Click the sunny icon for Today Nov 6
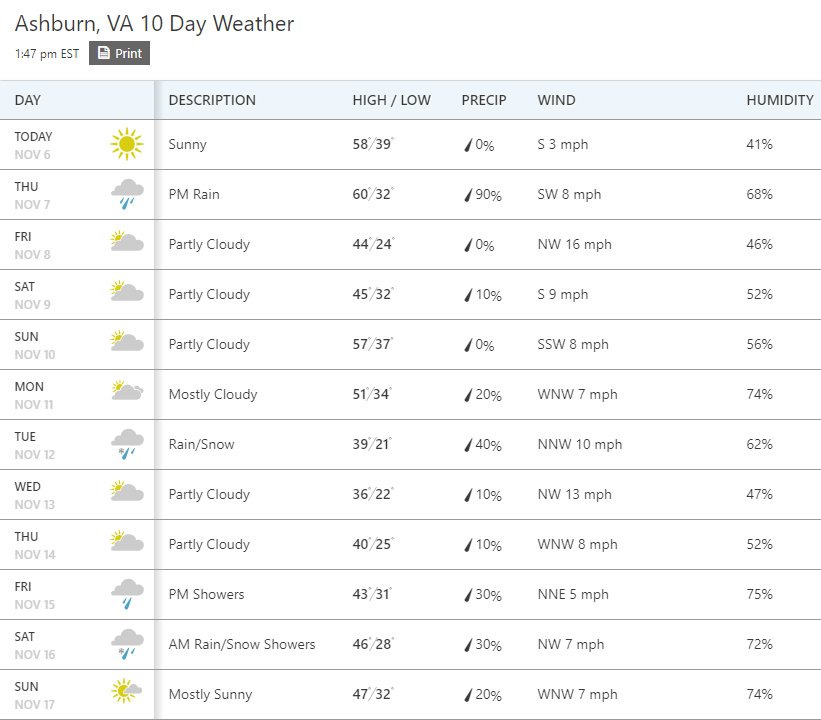The height and width of the screenshot is (720, 821). (127, 144)
